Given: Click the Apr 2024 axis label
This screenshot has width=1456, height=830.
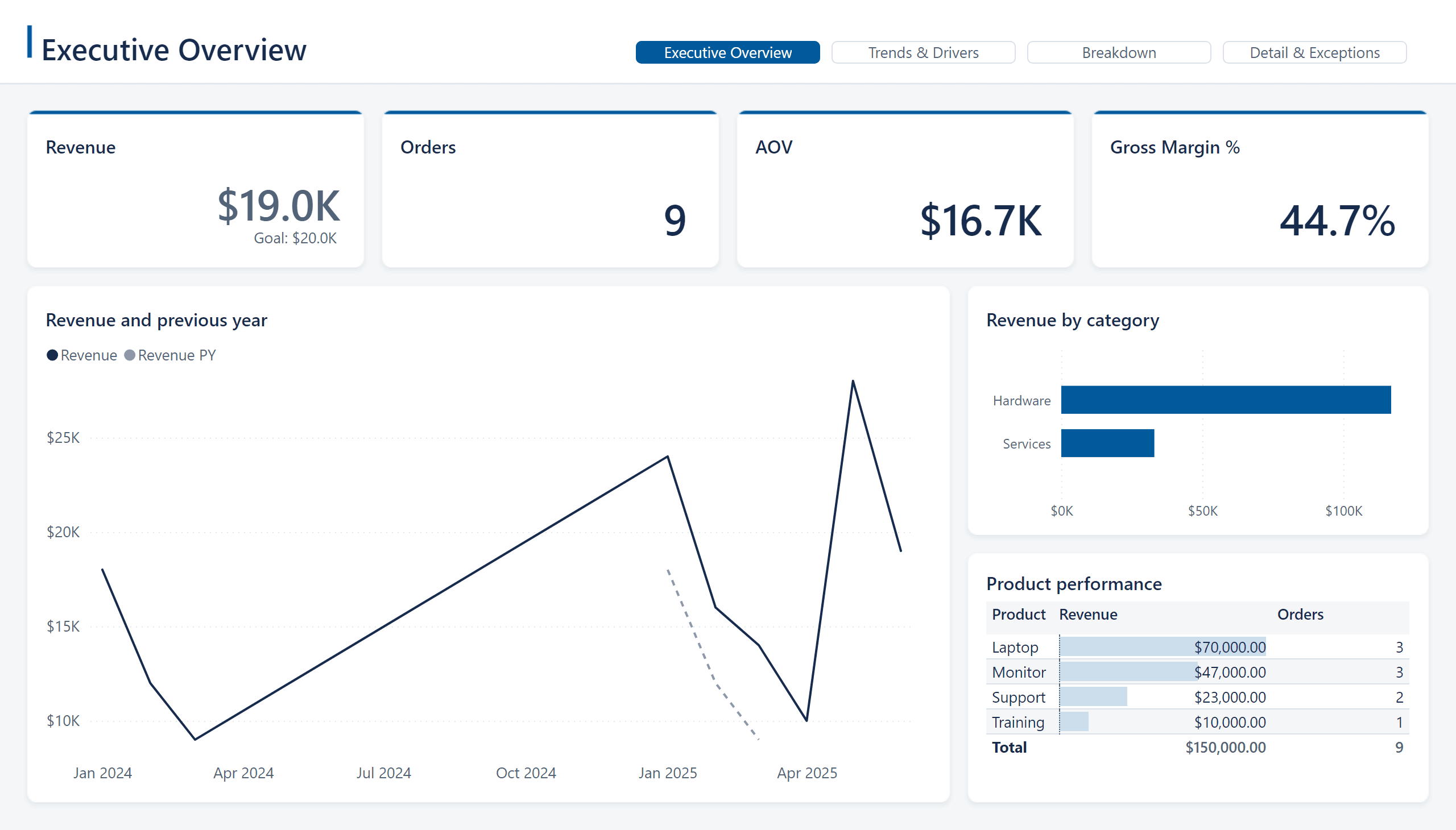Looking at the screenshot, I should tap(243, 773).
